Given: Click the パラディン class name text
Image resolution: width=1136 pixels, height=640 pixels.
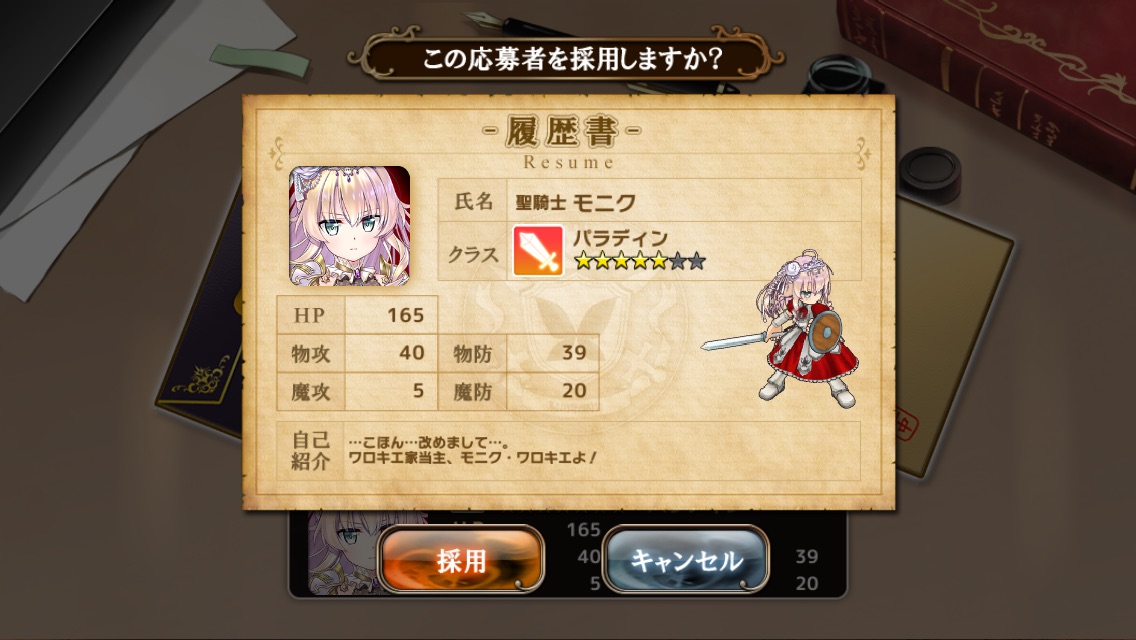Looking at the screenshot, I should [x=620, y=238].
